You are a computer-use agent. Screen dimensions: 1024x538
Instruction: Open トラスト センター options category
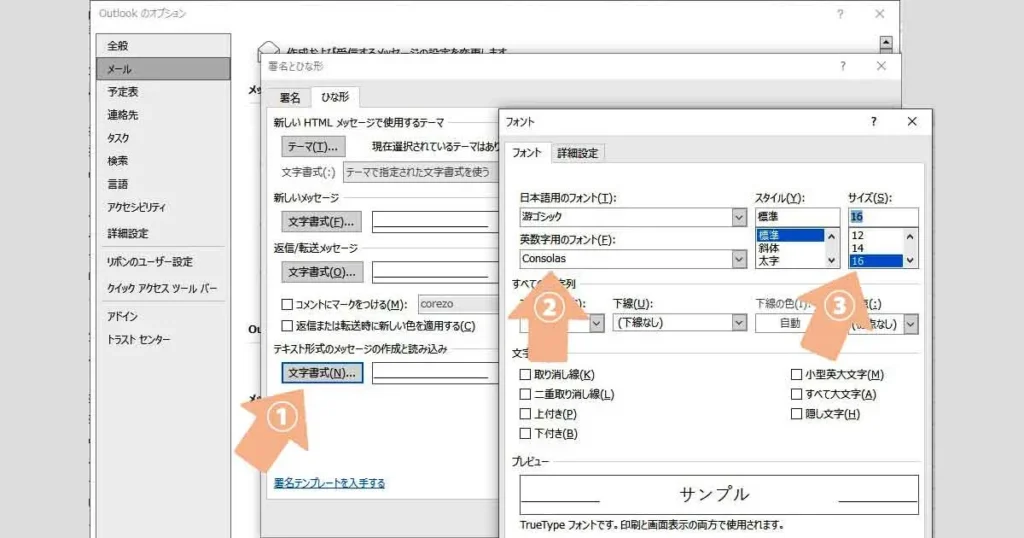[x=163, y=340]
